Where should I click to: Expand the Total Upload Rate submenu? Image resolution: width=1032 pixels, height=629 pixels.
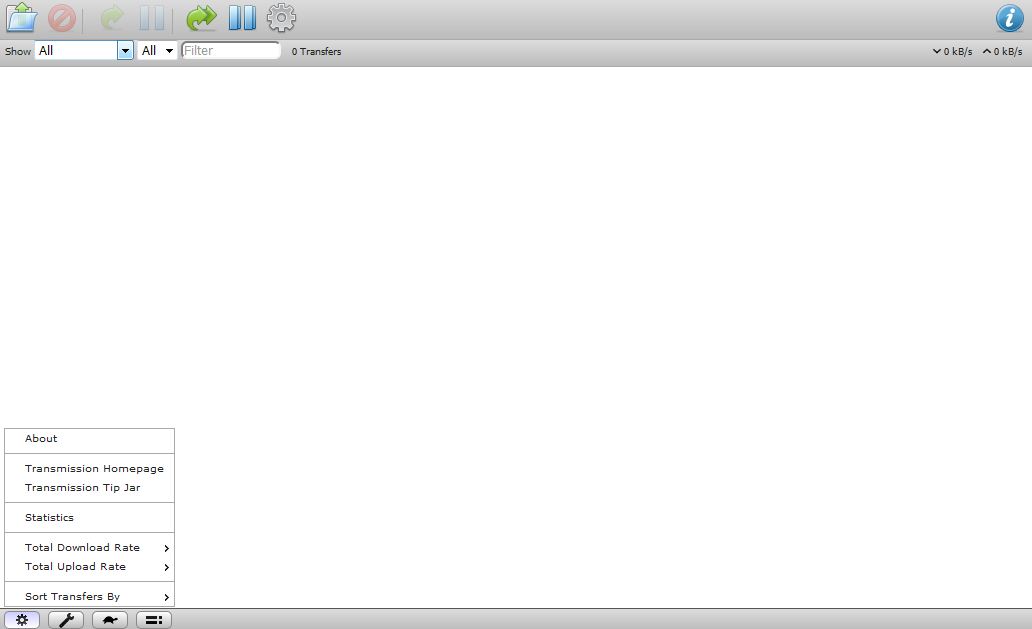(x=90, y=566)
